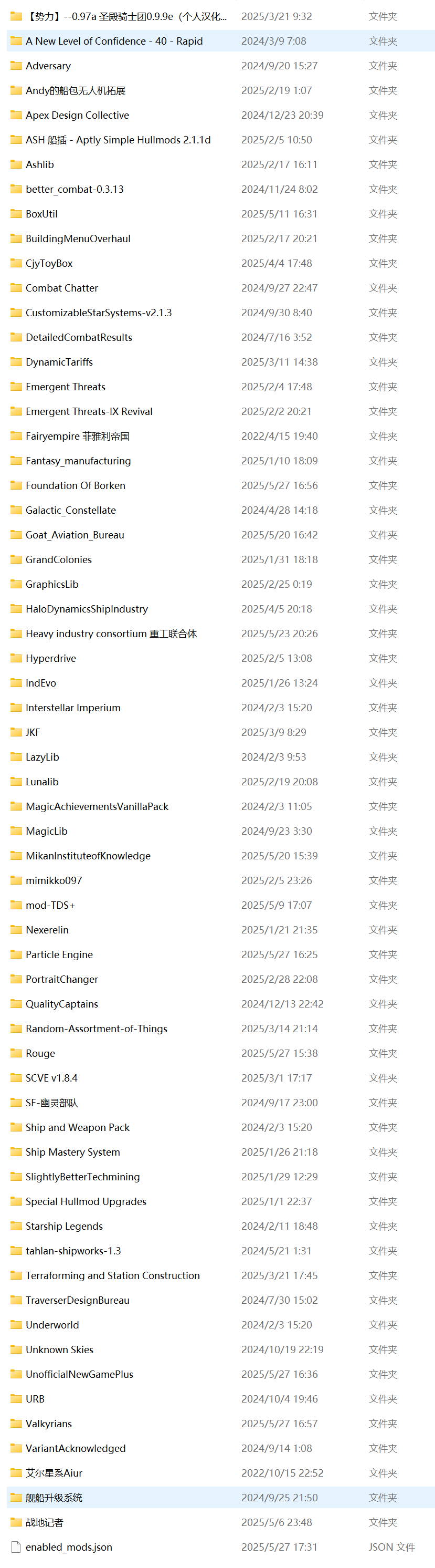Click the LazyLib folder icon
This screenshot has width=435, height=1568.
(16, 756)
